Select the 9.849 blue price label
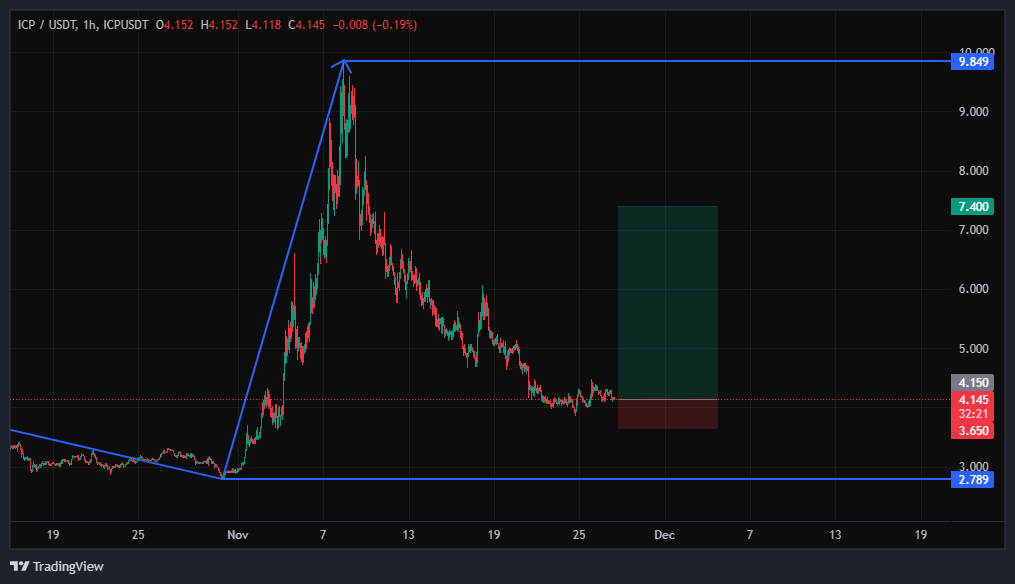1015x584 pixels. [x=972, y=62]
